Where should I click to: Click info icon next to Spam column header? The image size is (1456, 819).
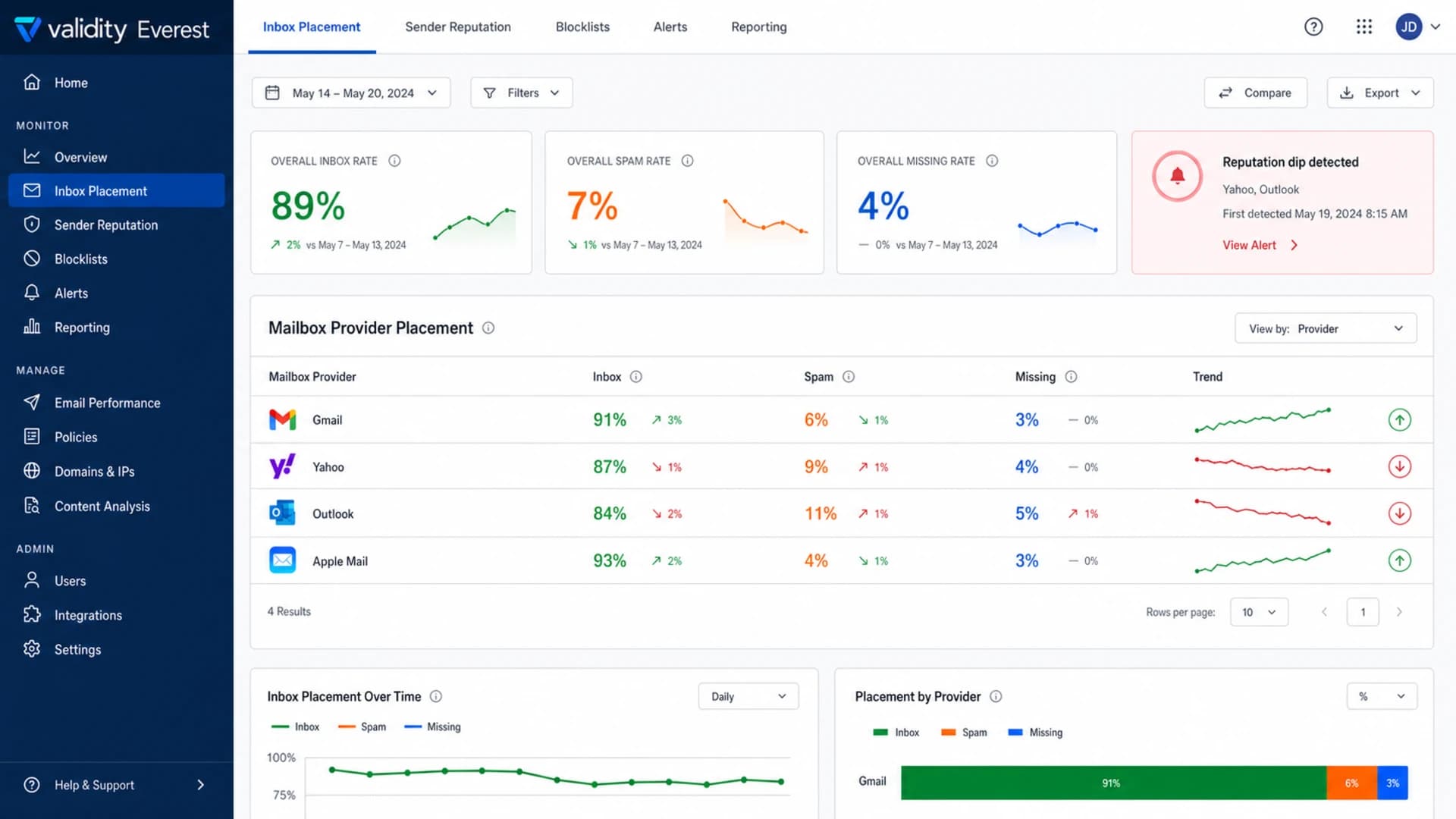coord(849,377)
